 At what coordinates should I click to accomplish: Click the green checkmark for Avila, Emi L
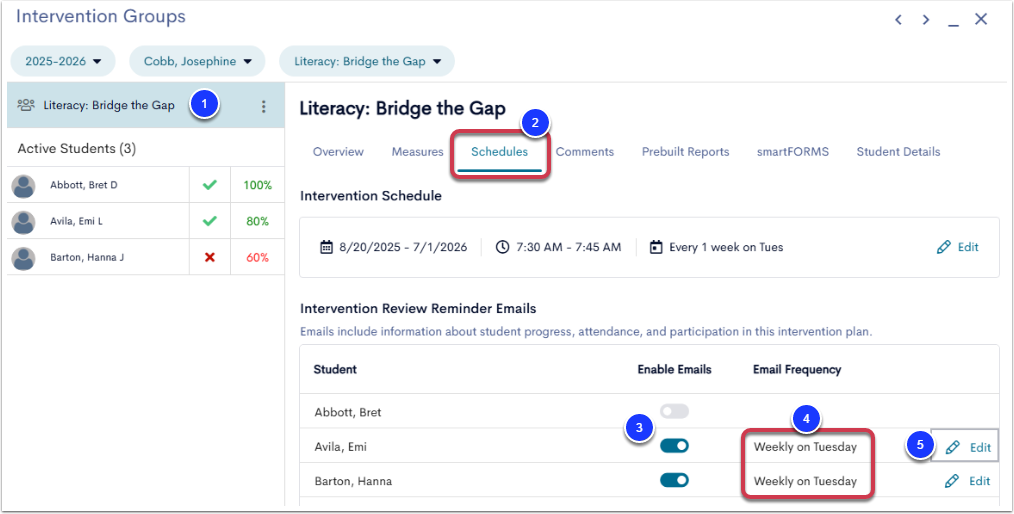210,222
